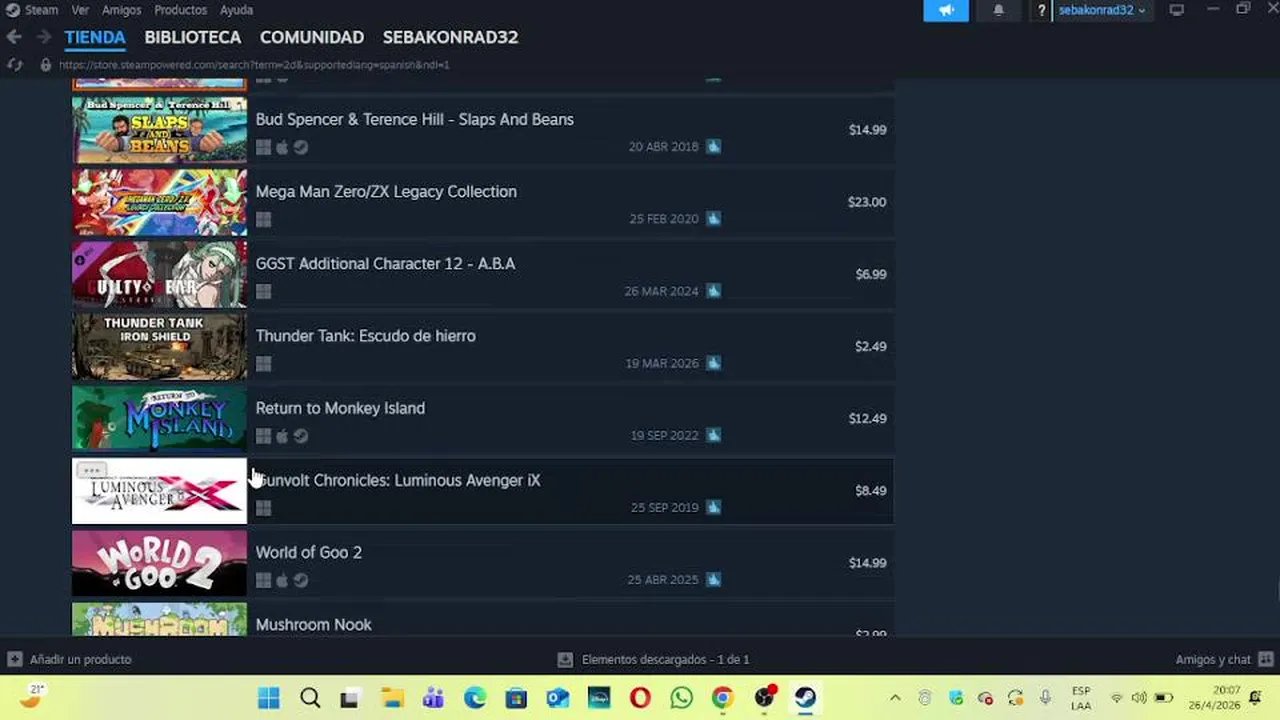Switch to Big Picture mode icon

click(1177, 10)
